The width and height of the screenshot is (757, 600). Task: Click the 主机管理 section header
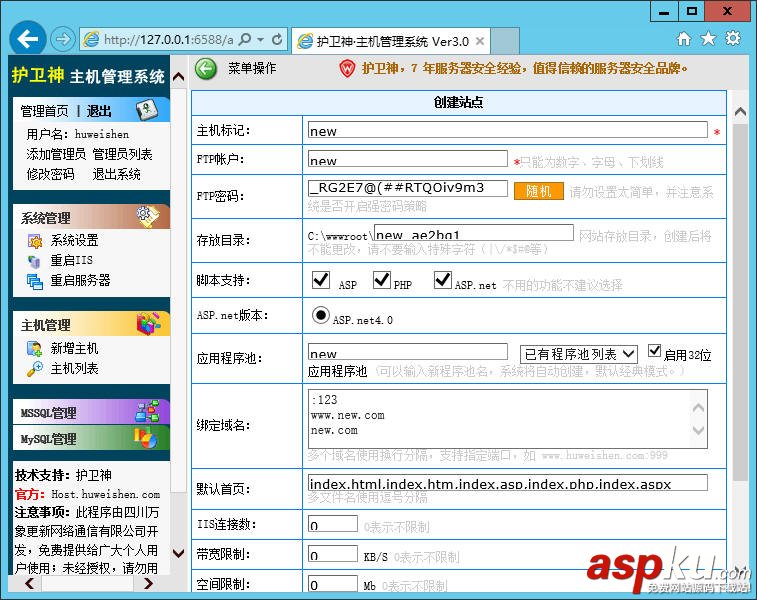[x=91, y=324]
